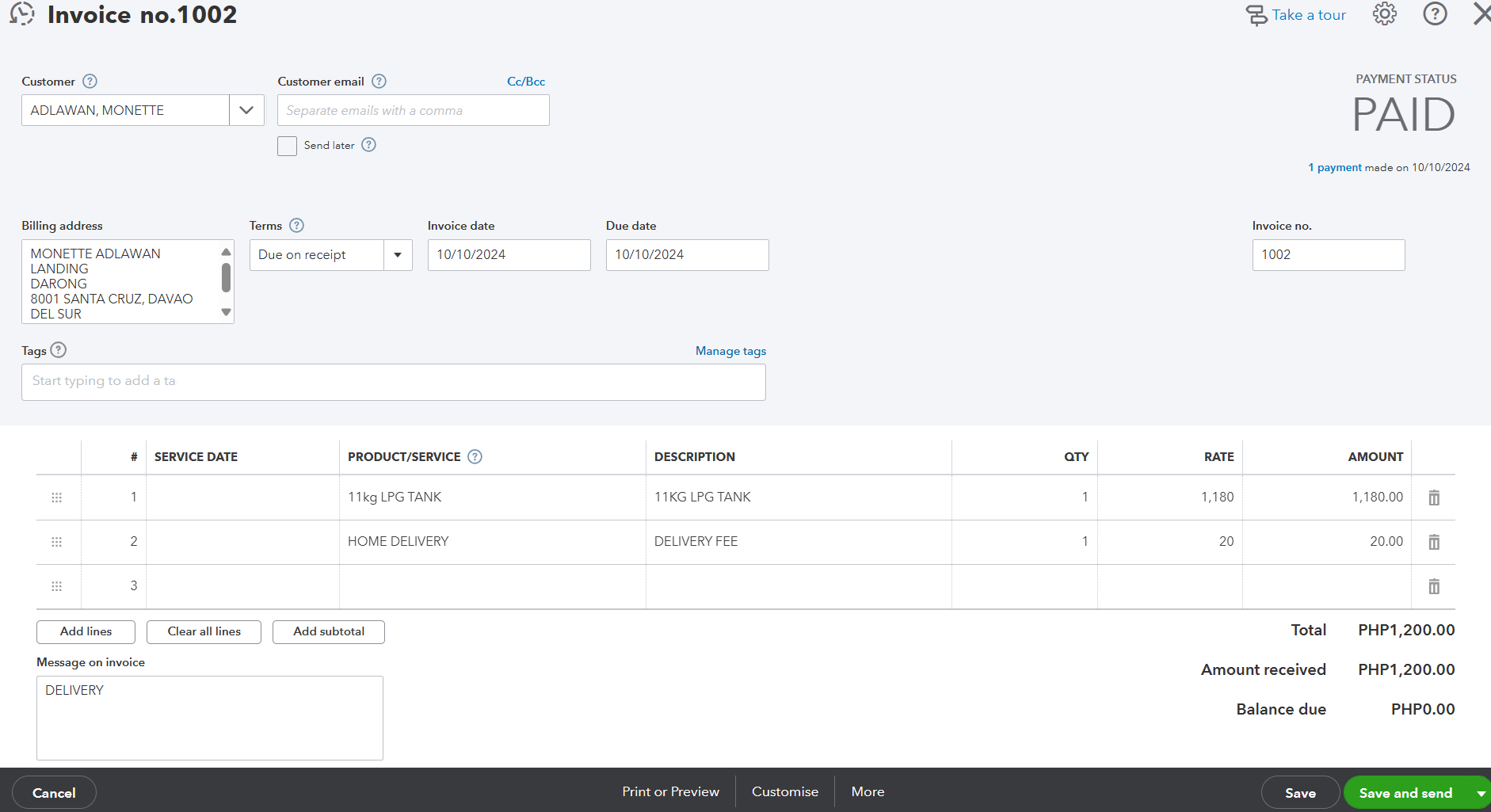This screenshot has height=812, width=1491.
Task: Expand the Save and send options arrow
Action: point(1481,793)
